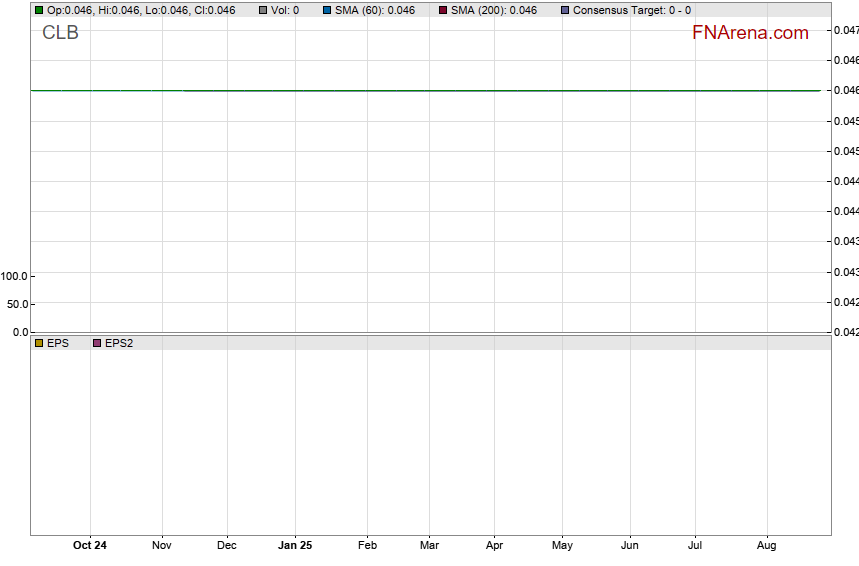Click the green OHLC price legend swatch
Screen dimensions: 859x566
(39, 10)
